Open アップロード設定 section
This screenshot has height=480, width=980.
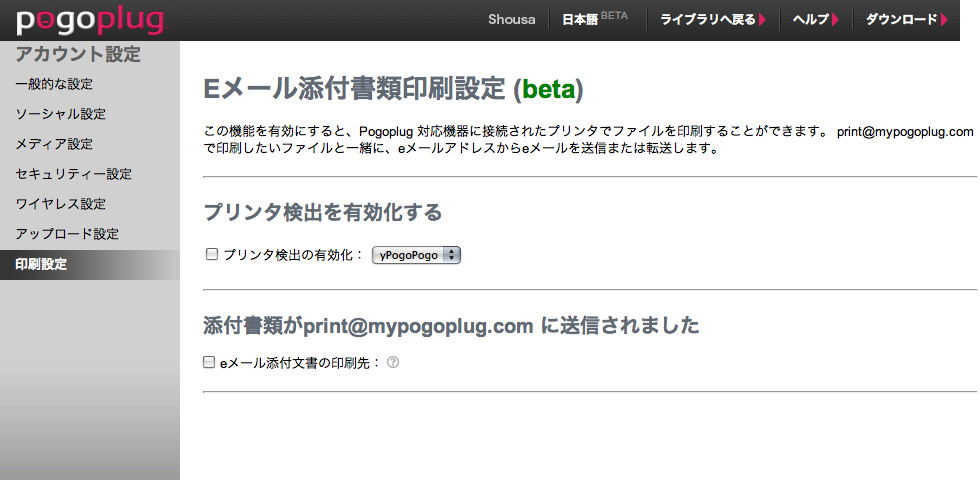(67, 234)
